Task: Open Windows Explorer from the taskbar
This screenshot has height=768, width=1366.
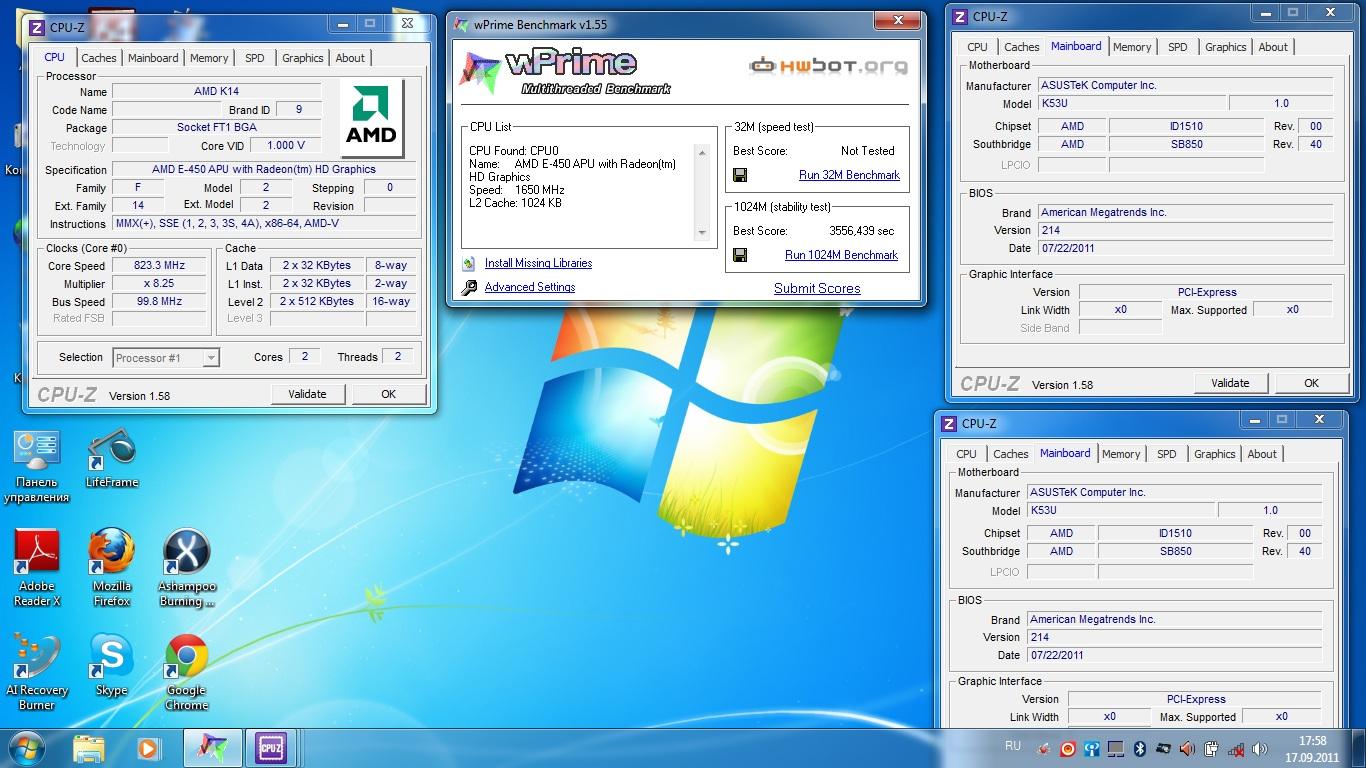Action: [x=88, y=748]
